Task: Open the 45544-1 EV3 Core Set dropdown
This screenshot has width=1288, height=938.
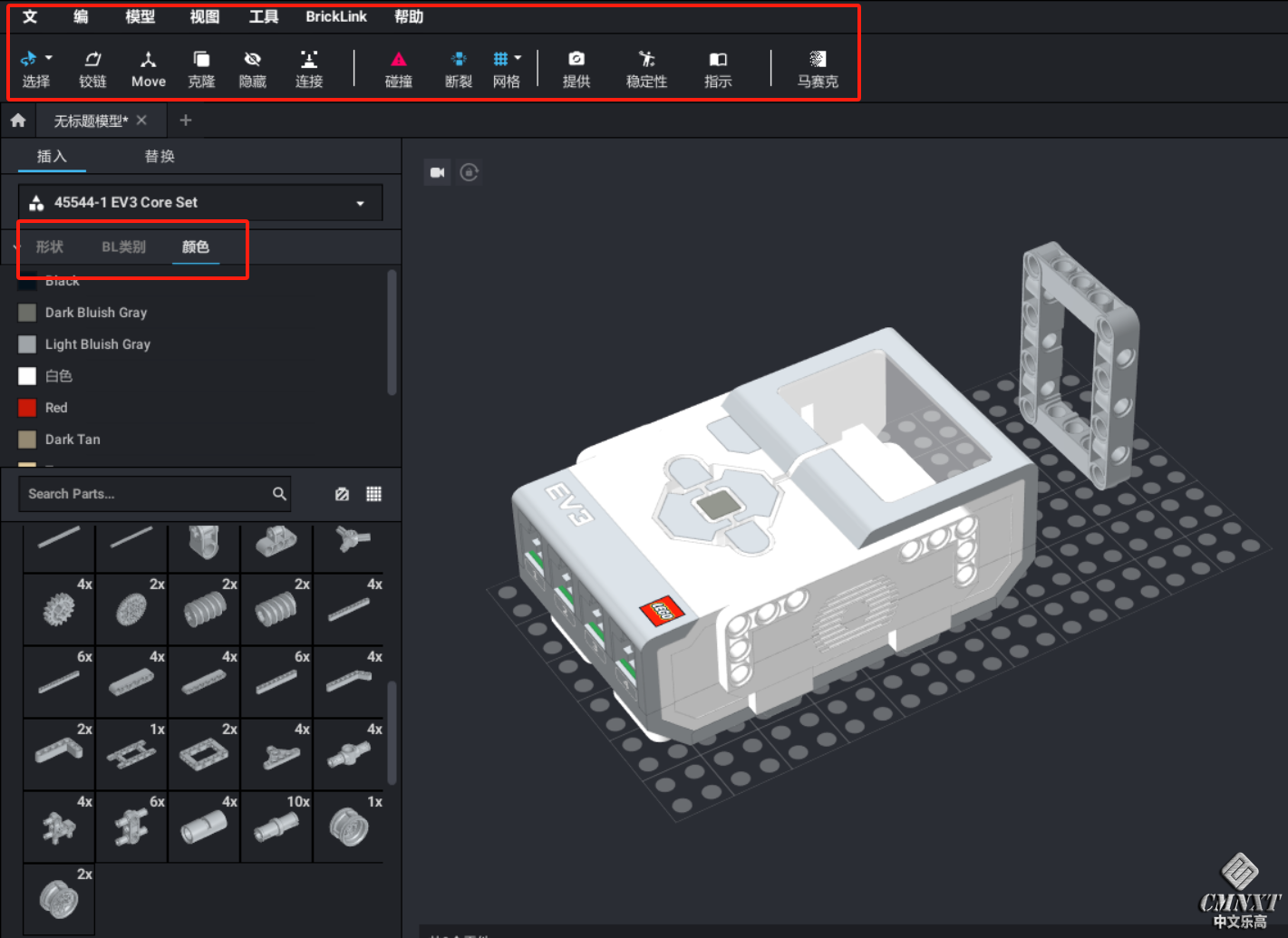Action: coord(200,203)
